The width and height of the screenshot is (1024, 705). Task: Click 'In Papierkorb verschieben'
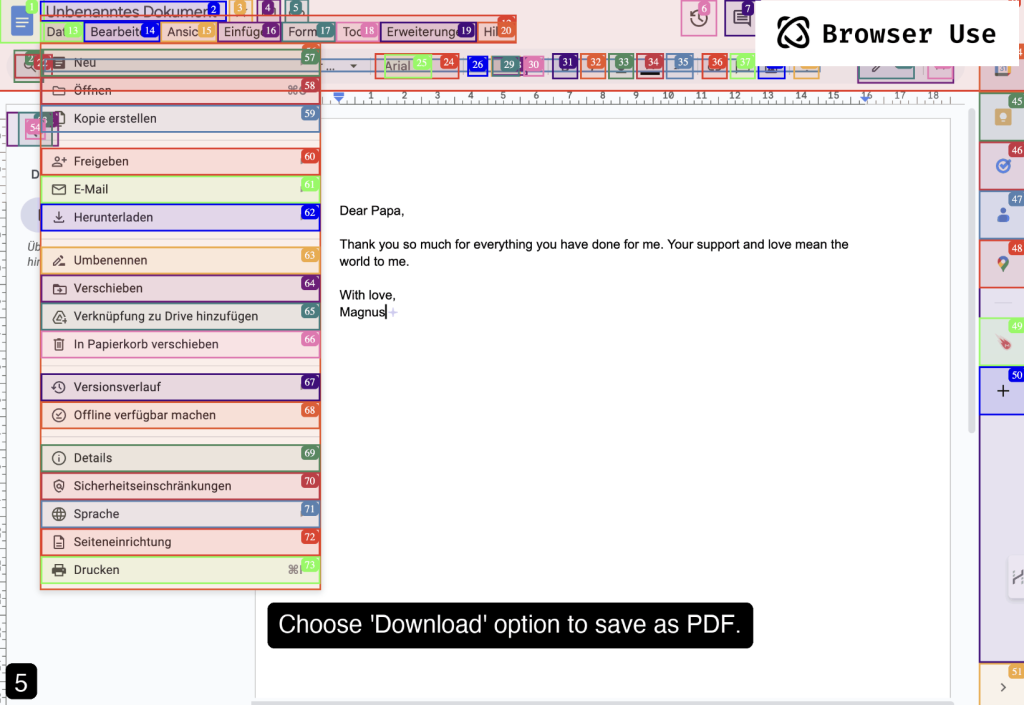click(x=180, y=344)
